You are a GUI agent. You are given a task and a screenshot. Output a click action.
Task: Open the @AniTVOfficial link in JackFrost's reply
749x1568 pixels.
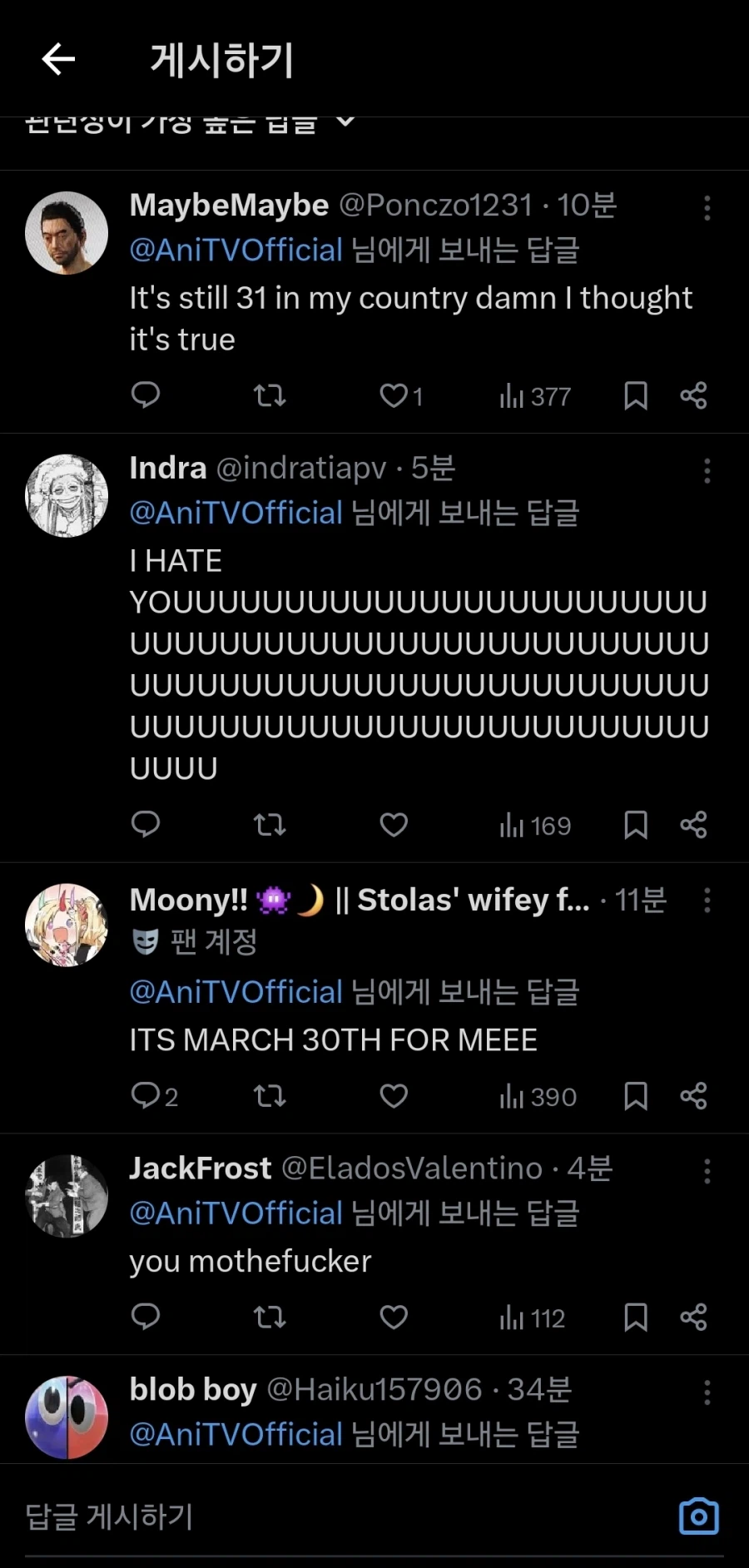tap(236, 1213)
